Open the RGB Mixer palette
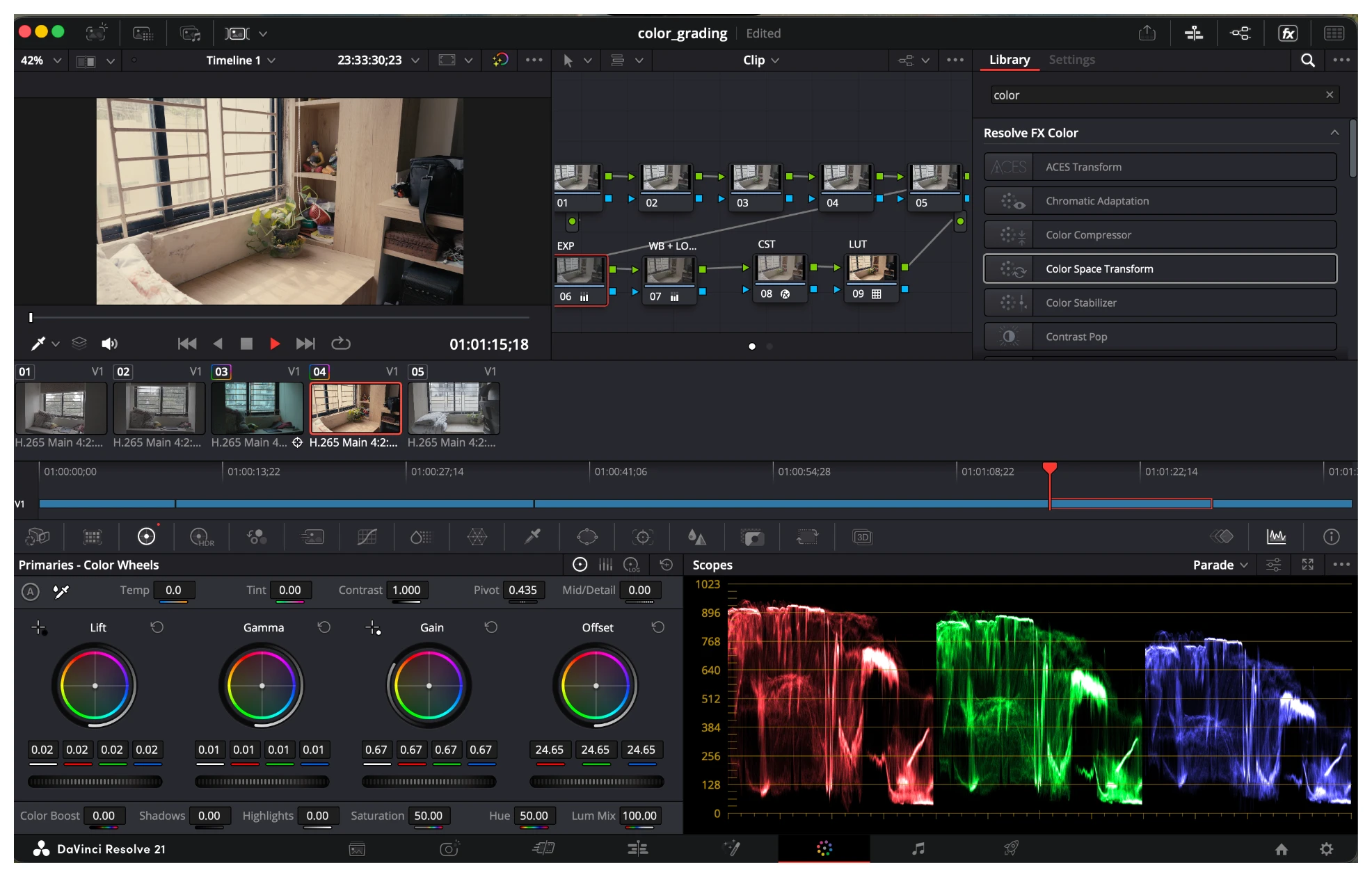The height and width of the screenshot is (877, 1372). click(x=257, y=537)
